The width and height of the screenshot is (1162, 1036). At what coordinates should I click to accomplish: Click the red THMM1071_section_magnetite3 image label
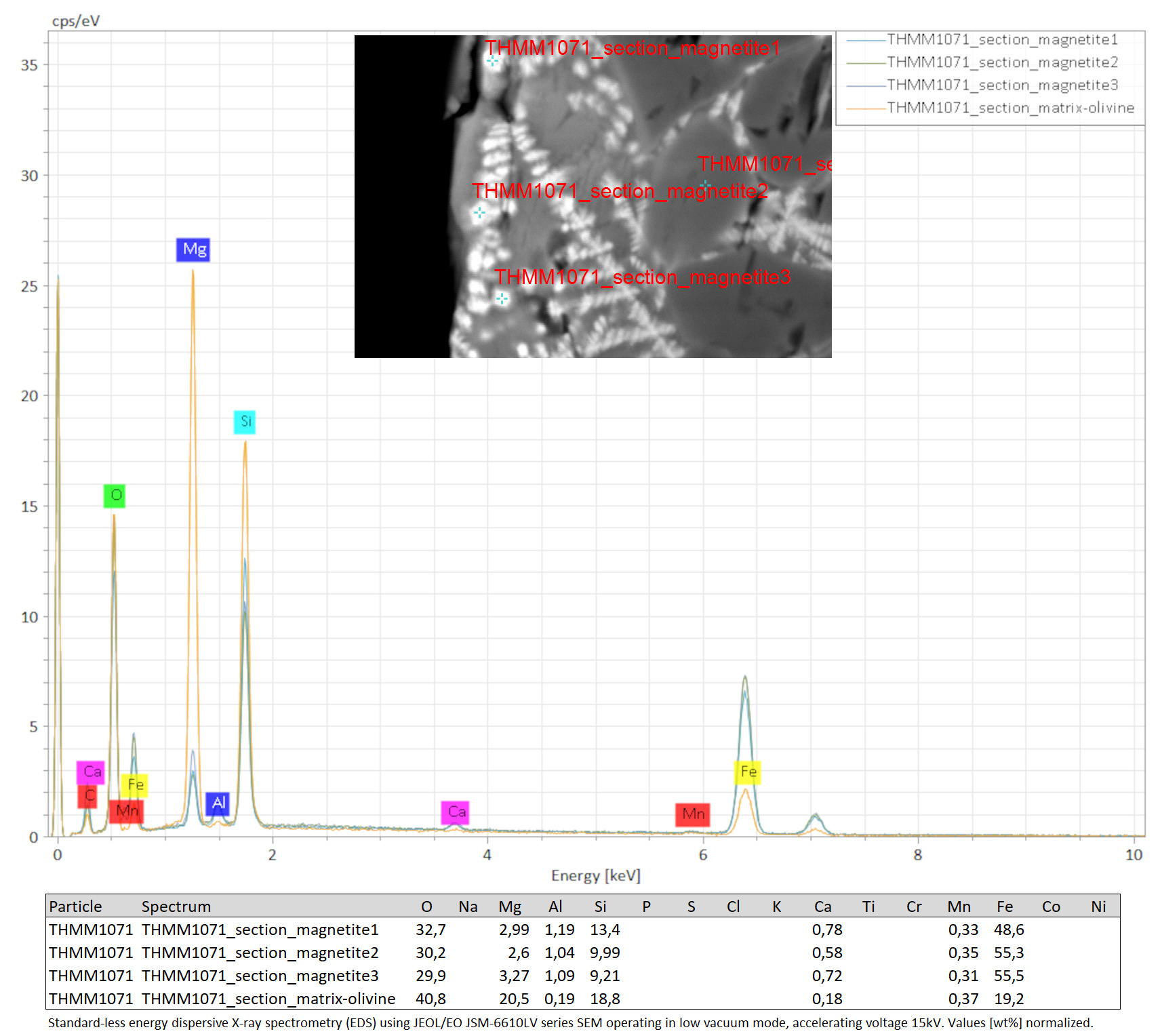tap(642, 277)
